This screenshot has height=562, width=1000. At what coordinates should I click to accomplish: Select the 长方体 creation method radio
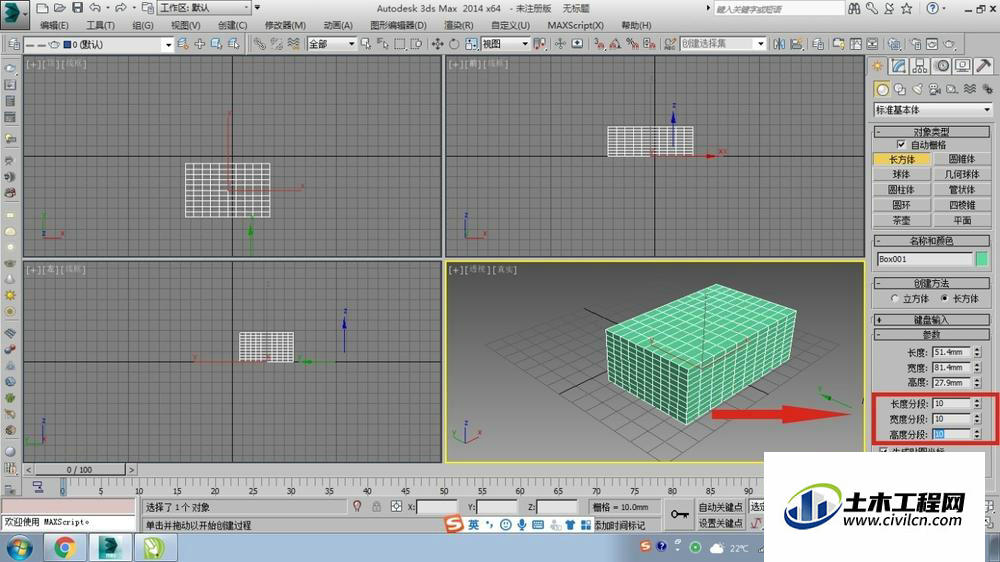pyautogui.click(x=945, y=299)
